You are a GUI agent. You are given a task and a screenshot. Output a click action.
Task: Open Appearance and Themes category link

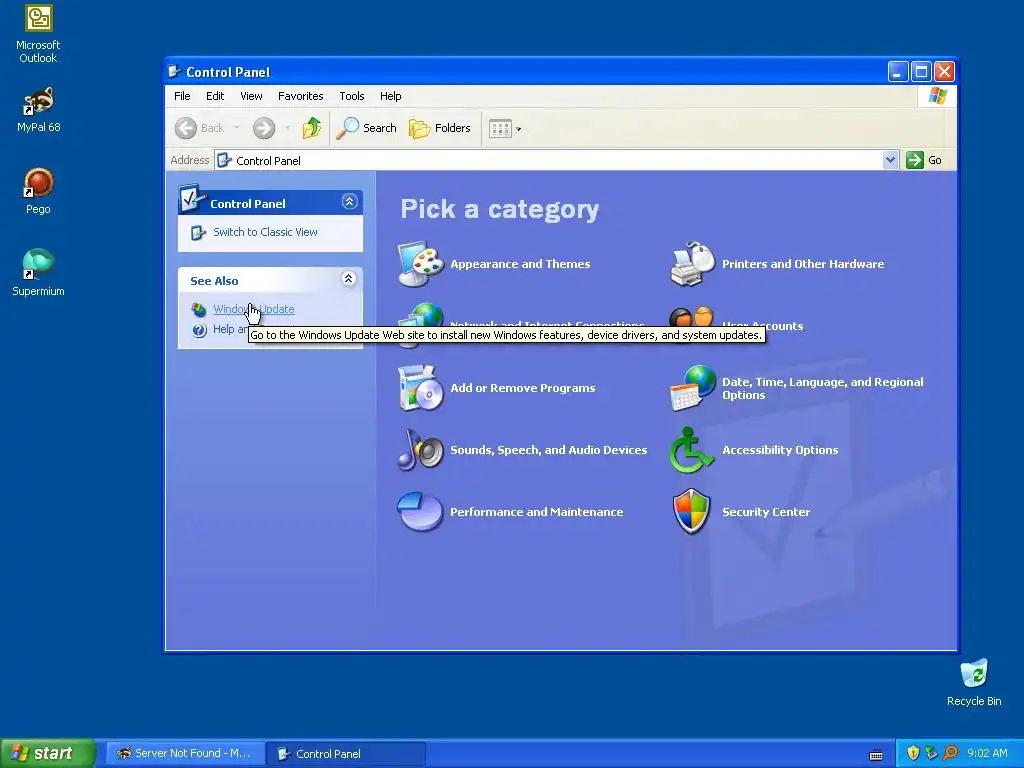pyautogui.click(x=520, y=264)
